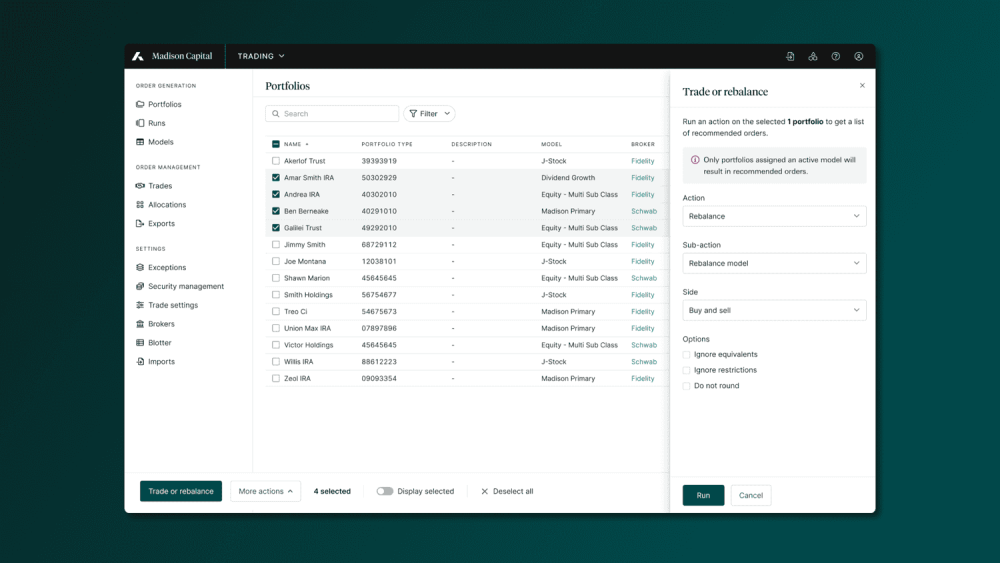
Task: Open the TRADING menu in header
Action: click(x=261, y=56)
